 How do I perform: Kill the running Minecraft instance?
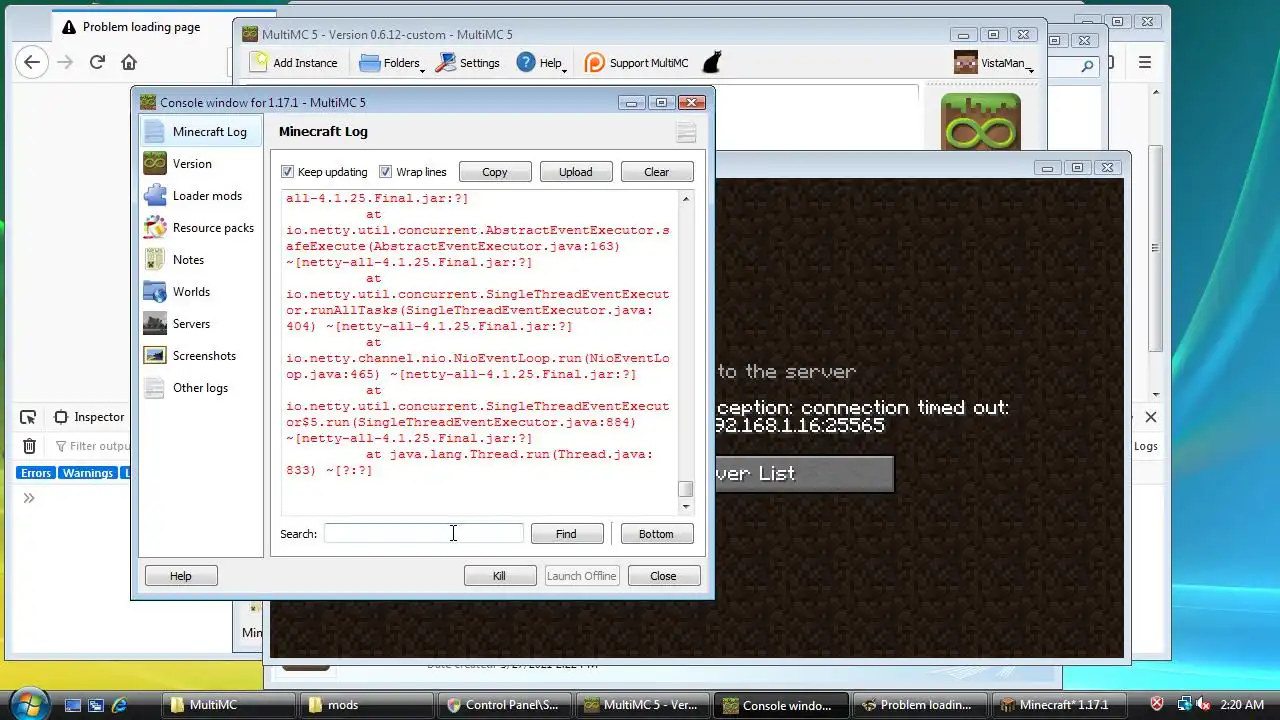pos(500,576)
